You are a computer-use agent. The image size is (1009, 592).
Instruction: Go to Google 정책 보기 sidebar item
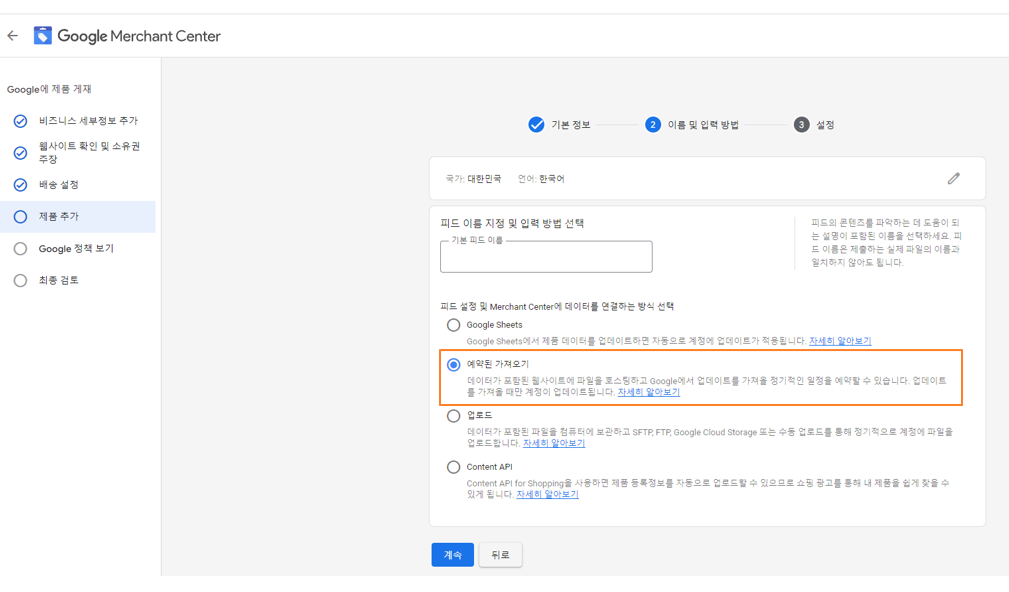click(x=76, y=249)
